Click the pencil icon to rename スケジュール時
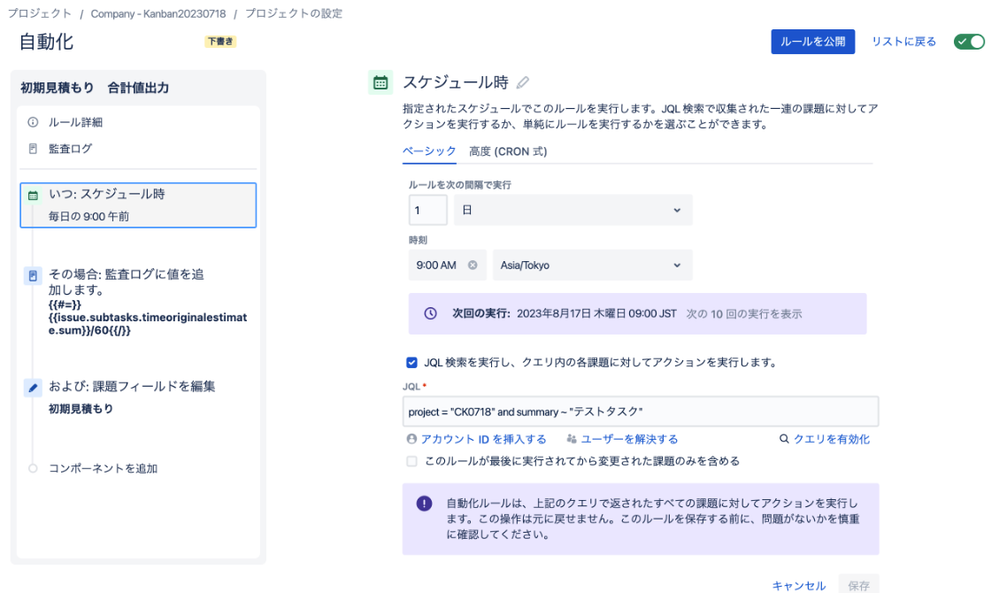The image size is (999, 593). pyautogui.click(x=523, y=81)
